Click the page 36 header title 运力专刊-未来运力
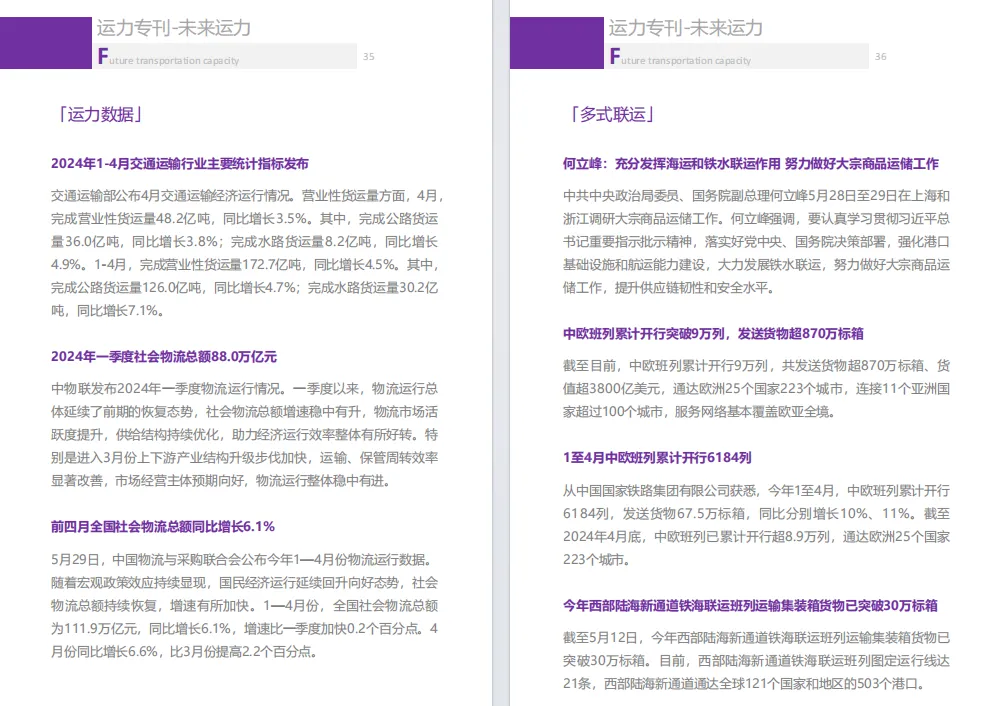1003x706 pixels. (x=685, y=27)
